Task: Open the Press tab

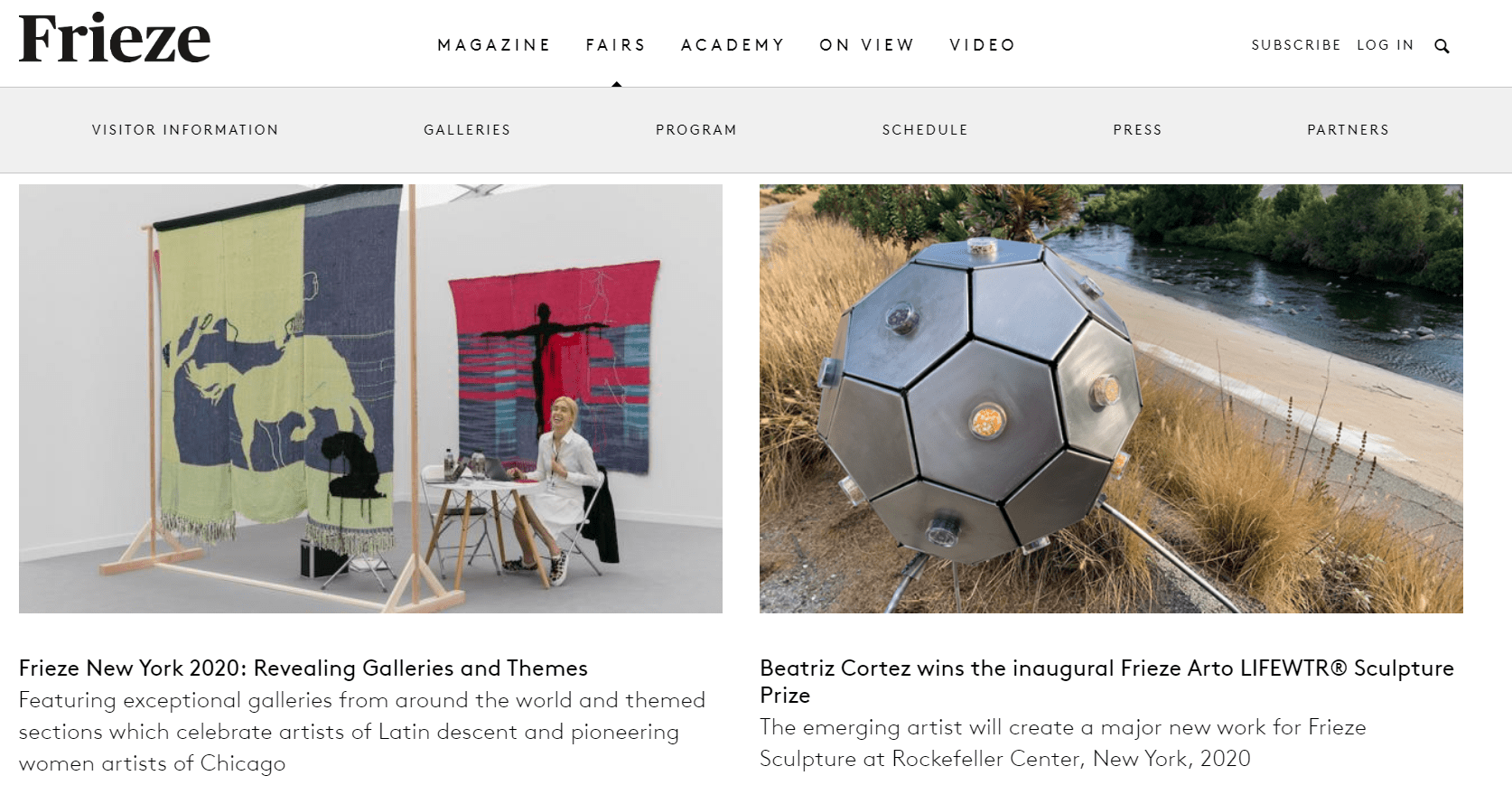Action: pyautogui.click(x=1137, y=130)
